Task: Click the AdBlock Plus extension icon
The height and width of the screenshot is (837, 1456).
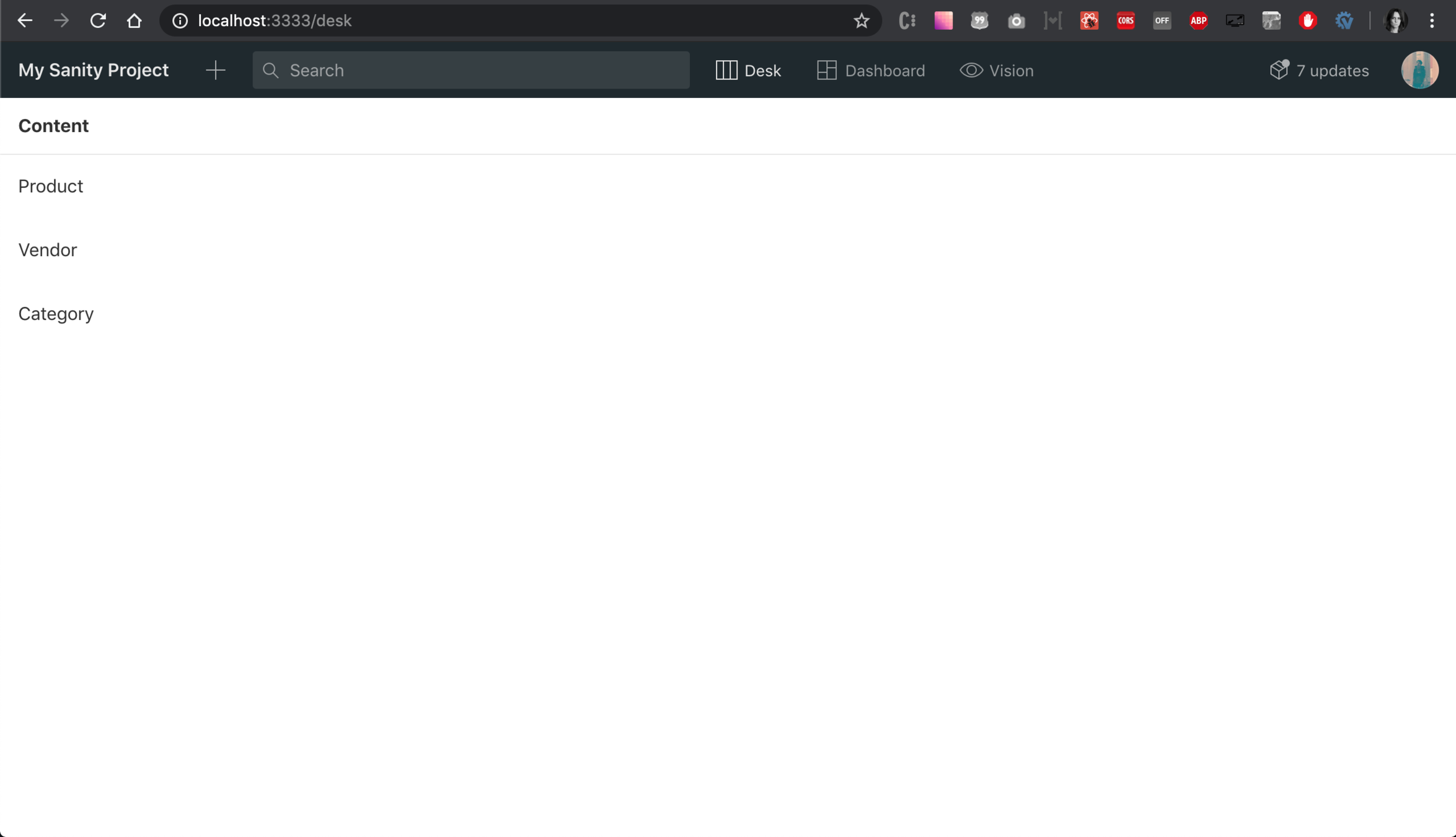Action: 1198,21
